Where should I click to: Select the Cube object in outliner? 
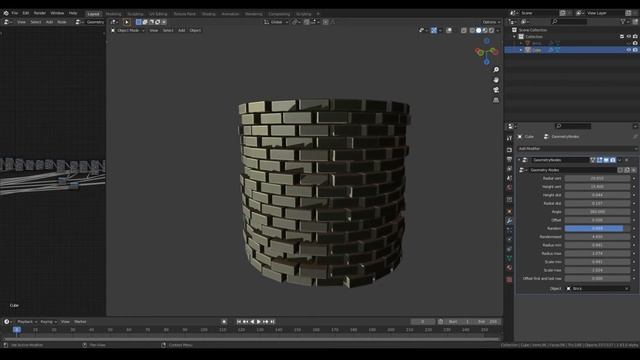536,50
